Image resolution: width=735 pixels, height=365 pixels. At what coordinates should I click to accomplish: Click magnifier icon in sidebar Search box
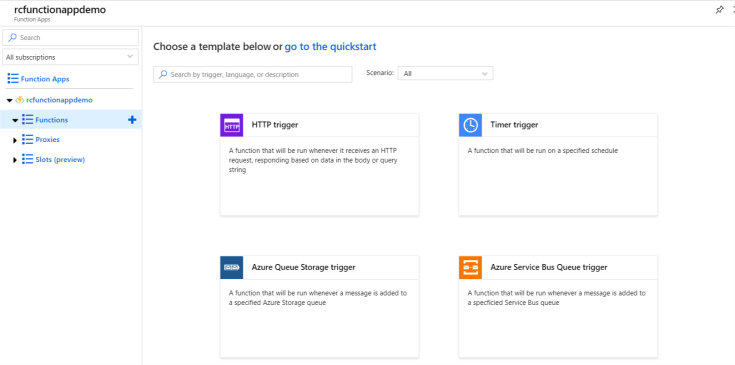click(13, 37)
